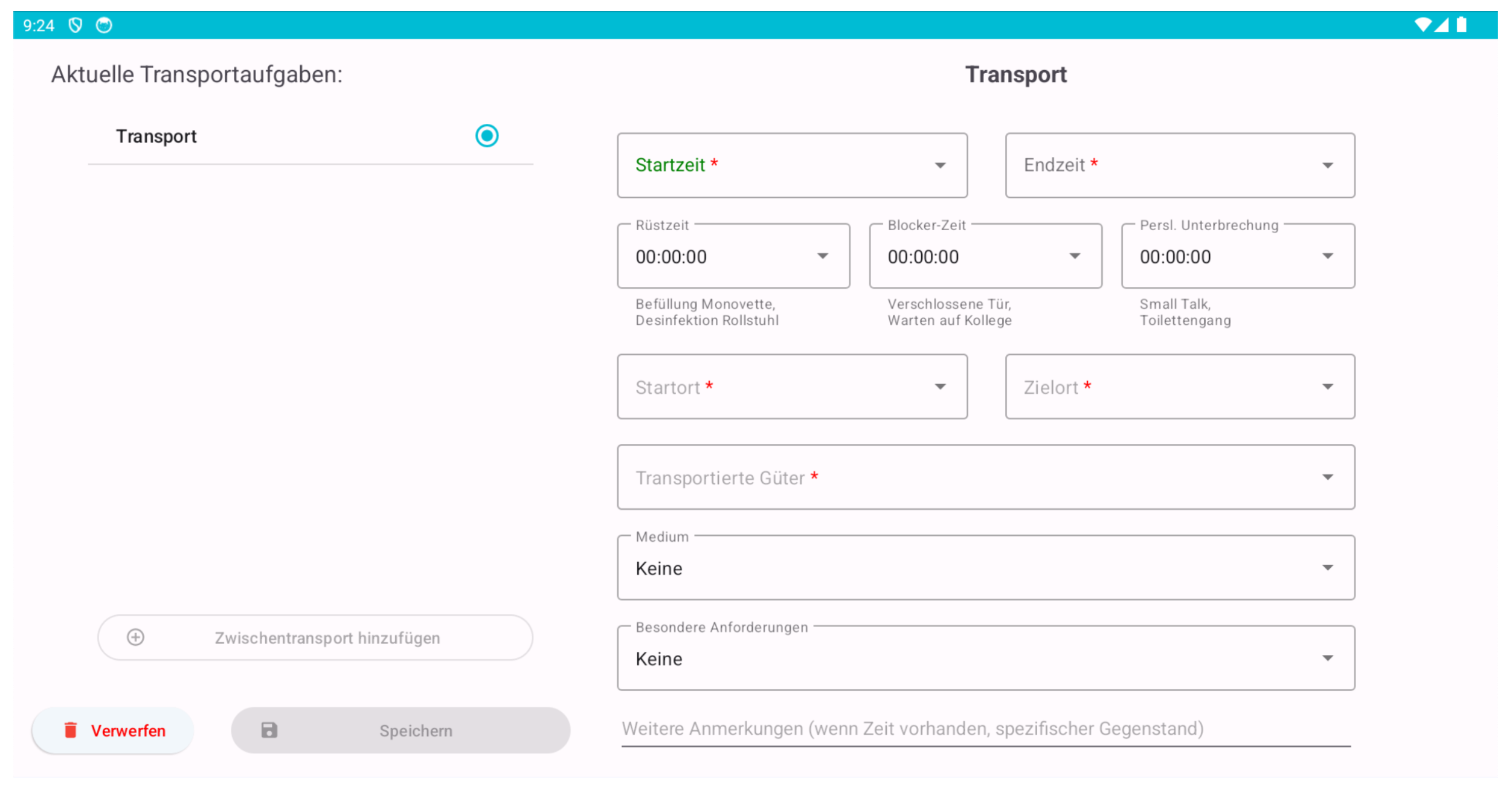This screenshot has height=789, width=1512.
Task: Expand the Blocker-Zeit time selector
Action: coord(985,256)
